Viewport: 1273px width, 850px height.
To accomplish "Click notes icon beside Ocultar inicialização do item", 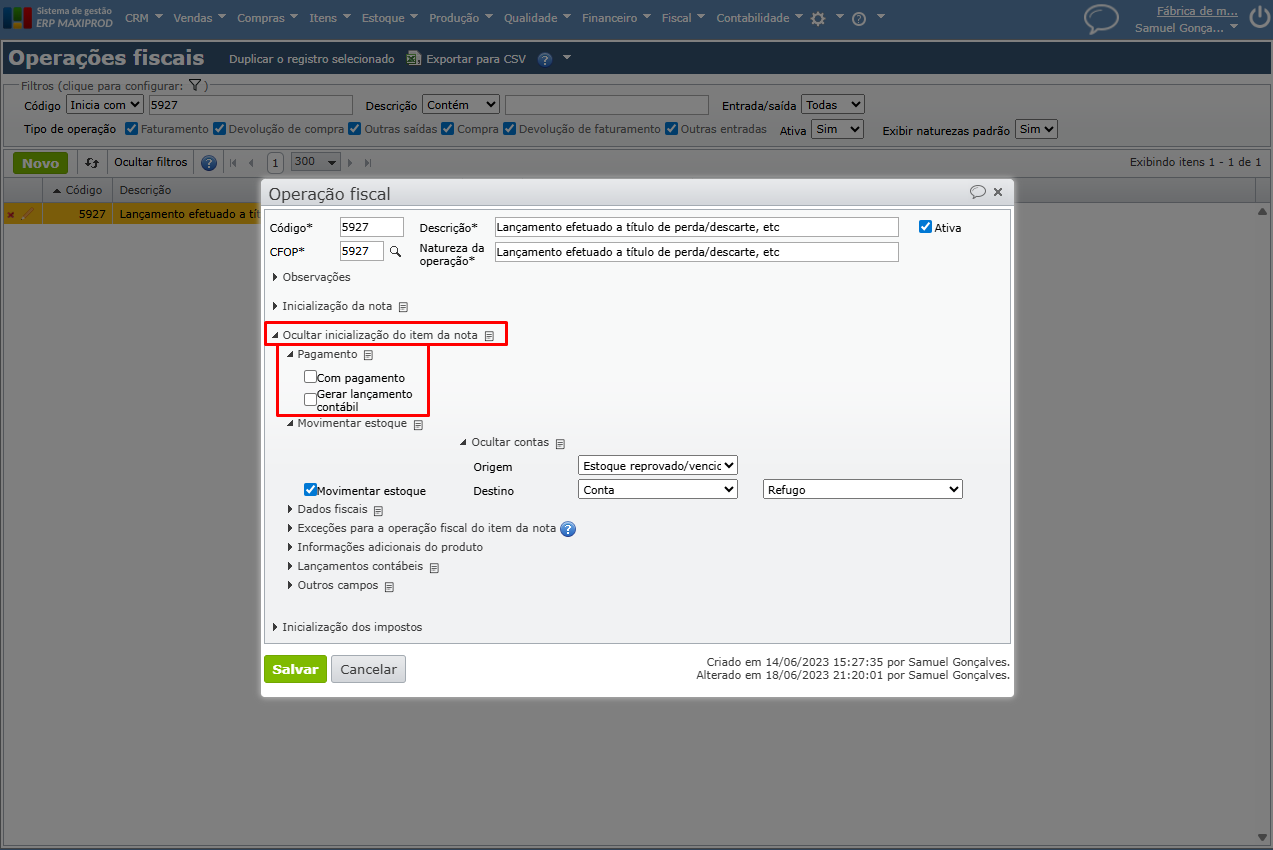I will pyautogui.click(x=489, y=336).
